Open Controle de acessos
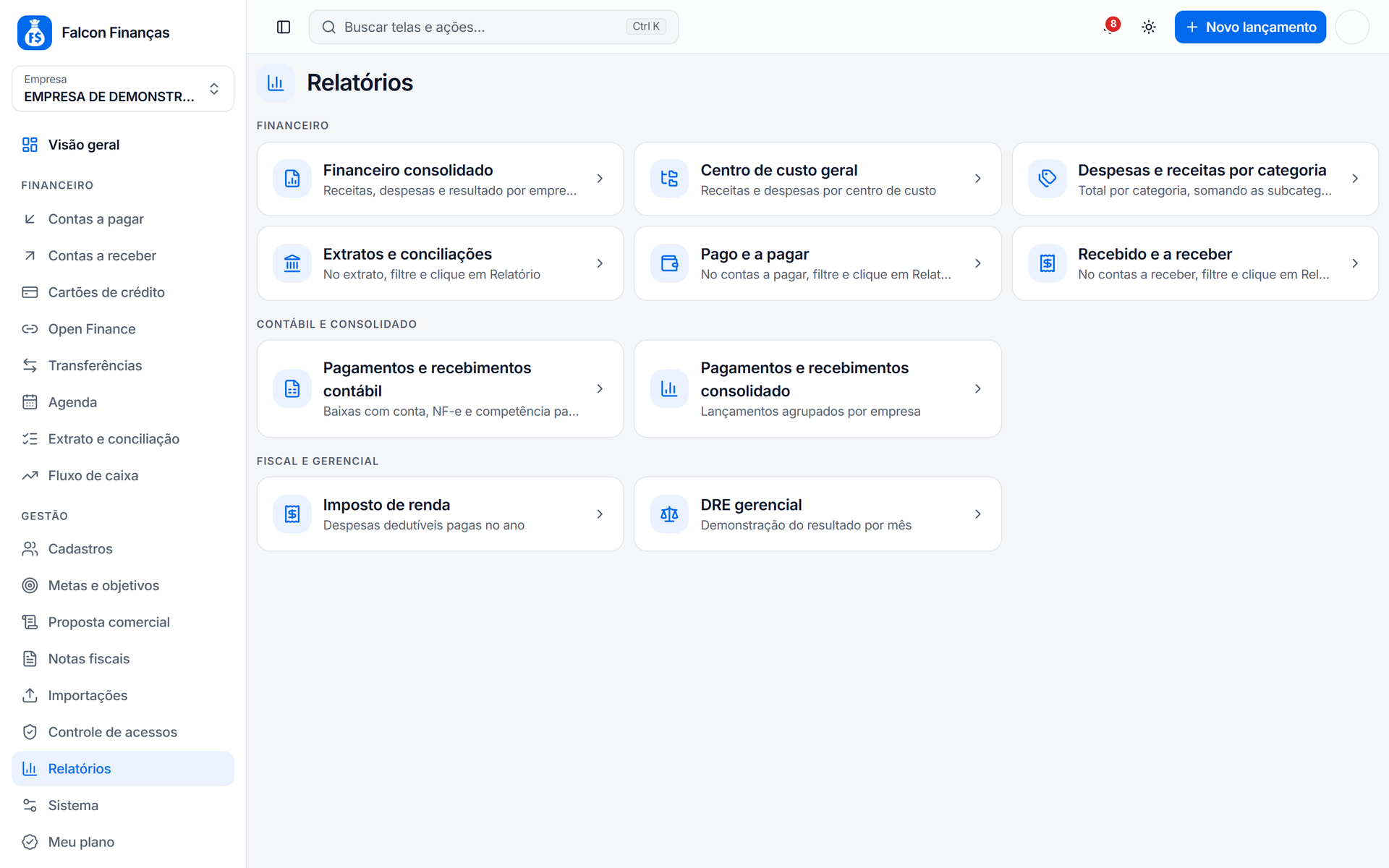 tap(123, 732)
